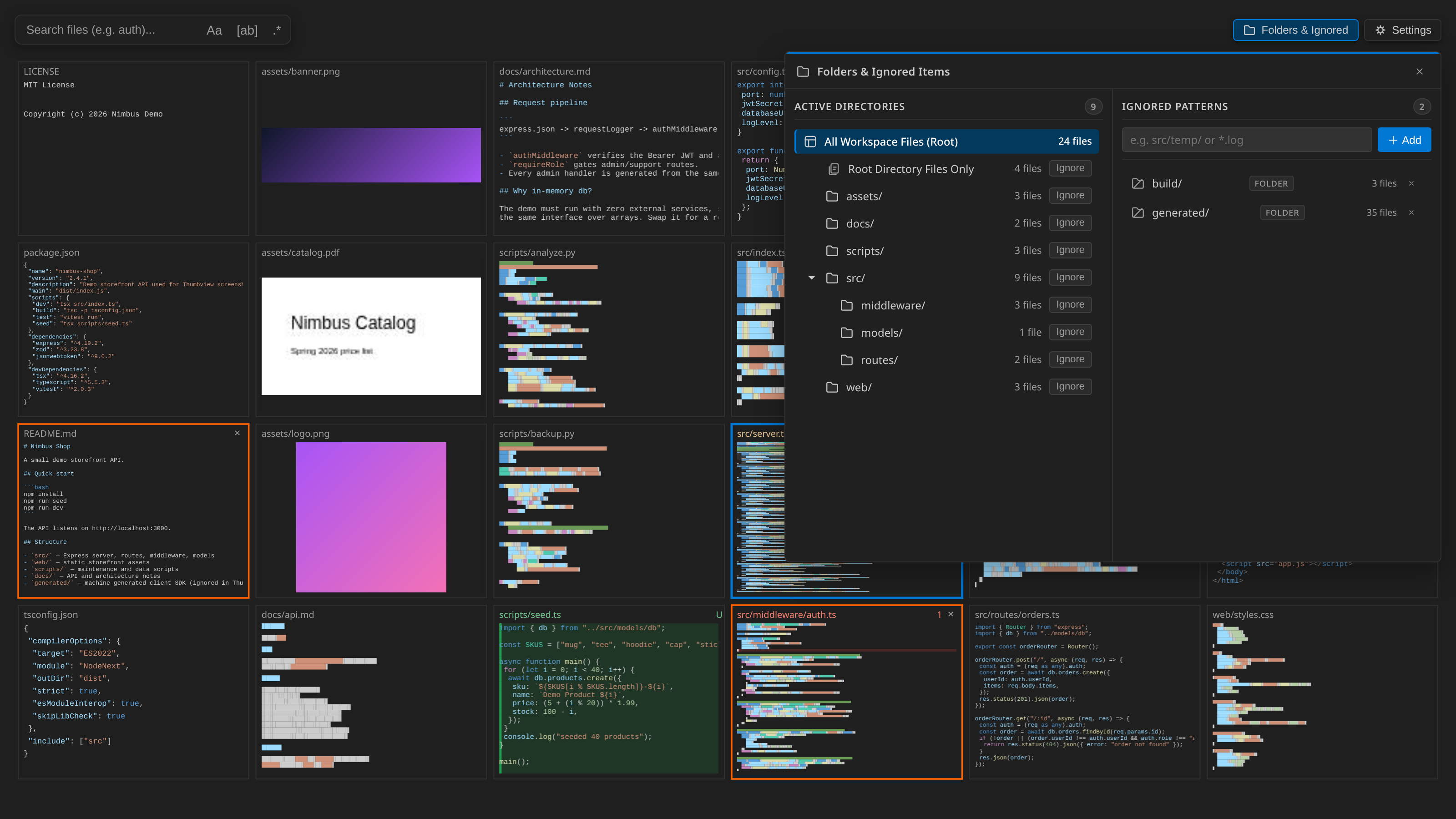1456x819 pixels.
Task: Select Root Directory Files Only row
Action: [x=947, y=168]
